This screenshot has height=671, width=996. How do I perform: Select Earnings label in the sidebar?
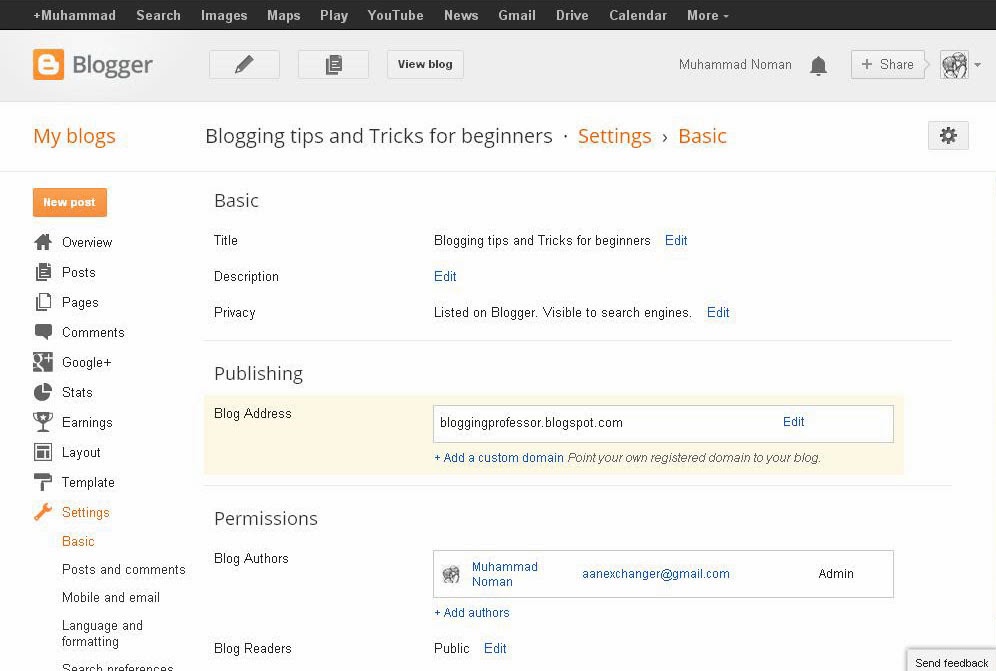(87, 422)
